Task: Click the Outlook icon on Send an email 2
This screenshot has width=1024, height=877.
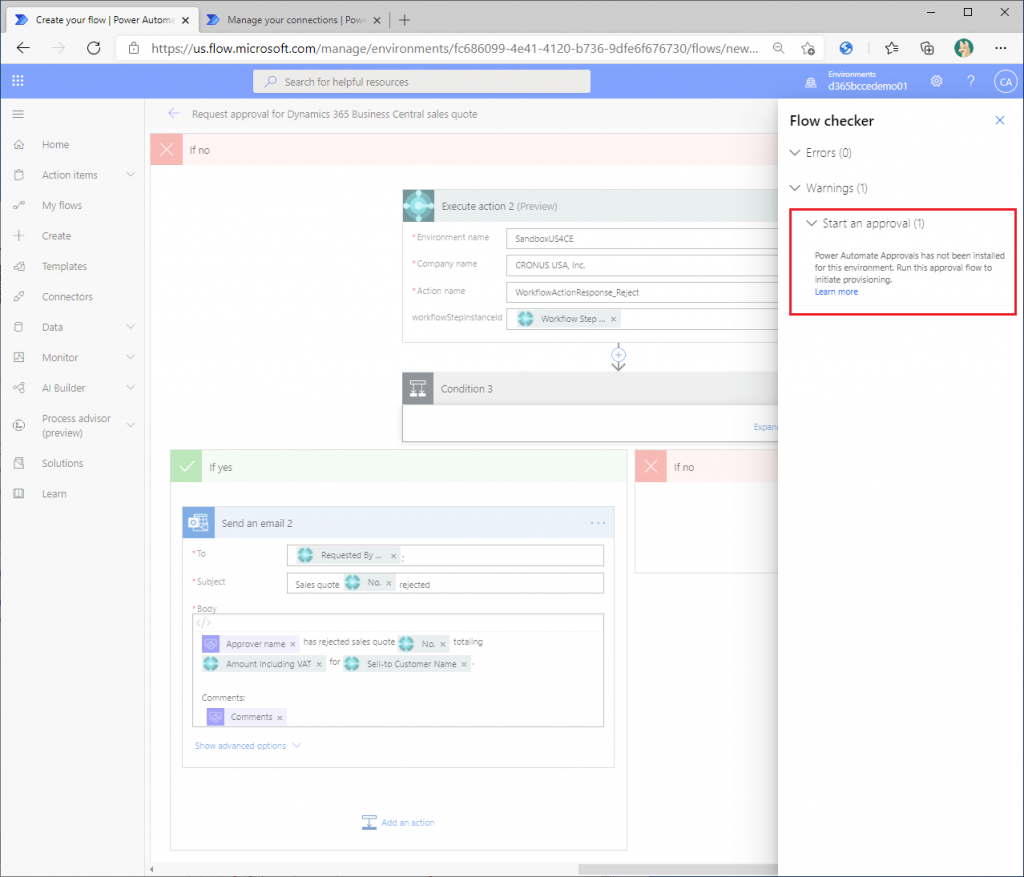Action: 199,522
